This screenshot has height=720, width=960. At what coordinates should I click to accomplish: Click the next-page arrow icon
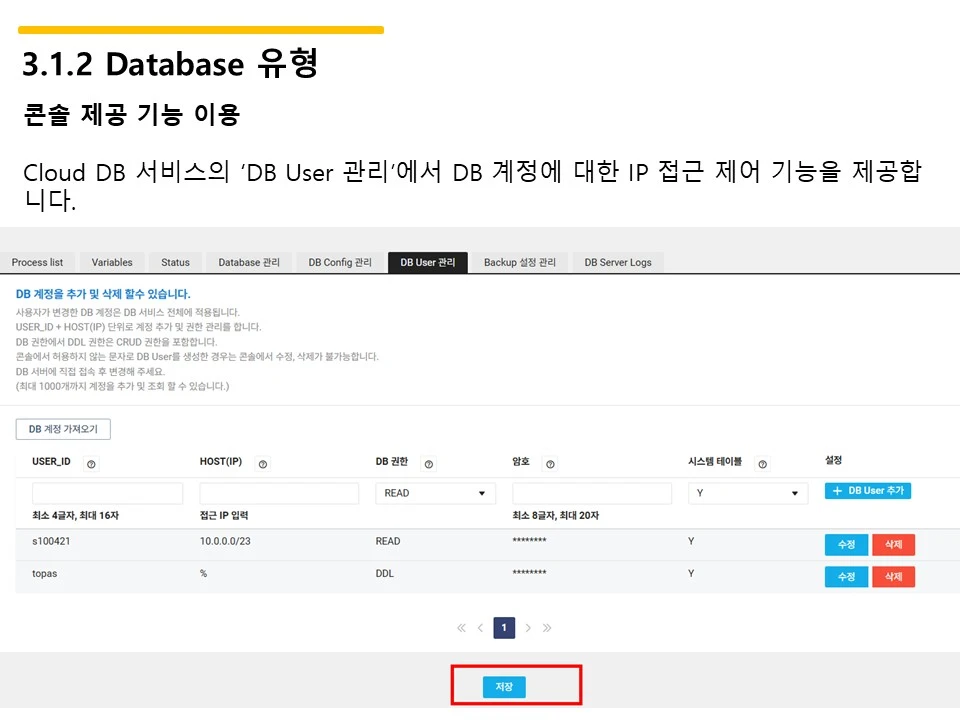pos(528,628)
